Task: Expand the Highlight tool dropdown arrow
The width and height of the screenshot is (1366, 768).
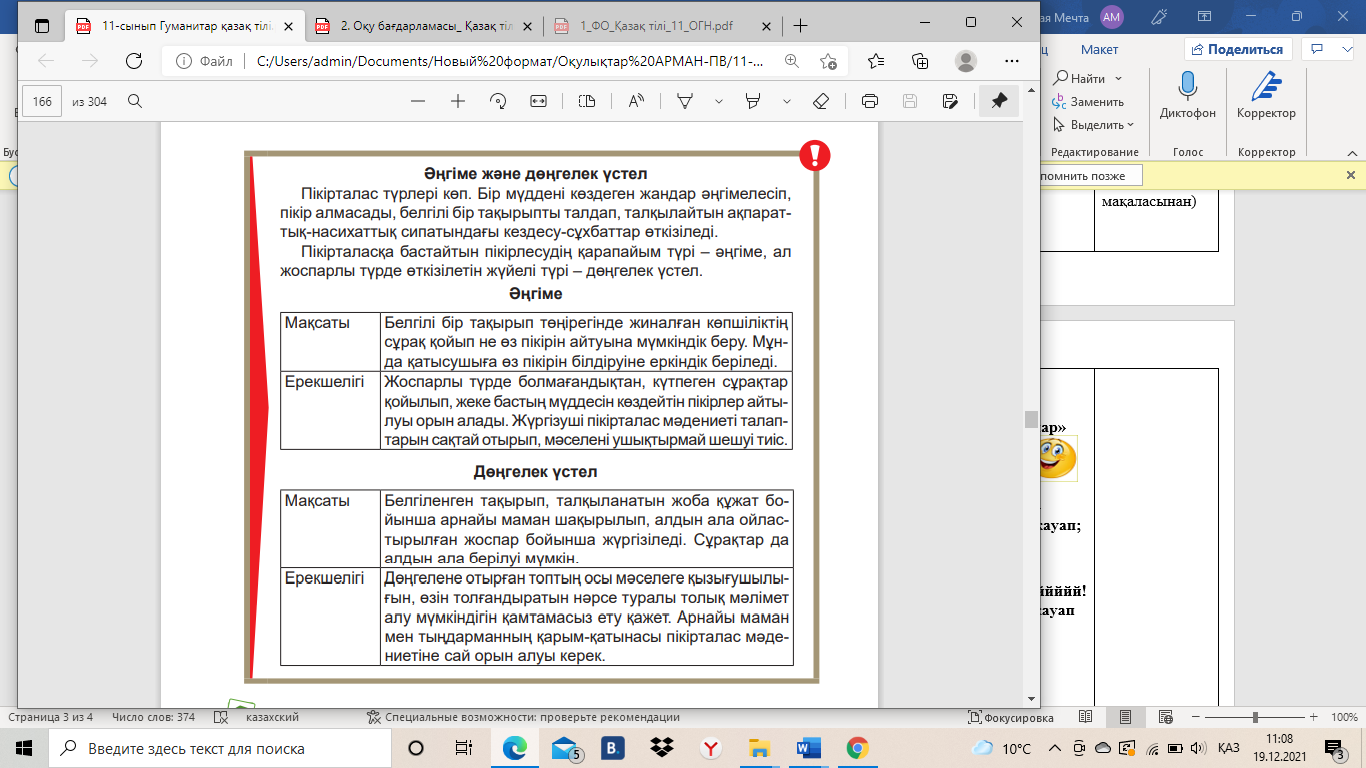Action: 787,101
